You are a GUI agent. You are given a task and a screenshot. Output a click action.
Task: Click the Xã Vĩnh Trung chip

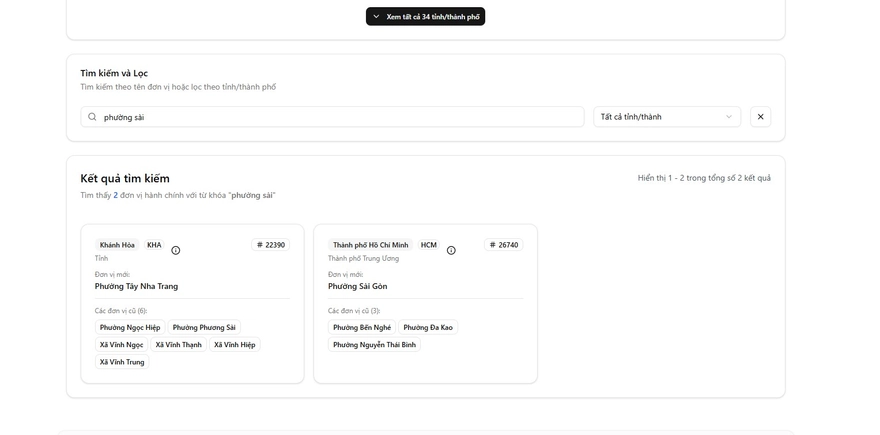click(x=122, y=362)
